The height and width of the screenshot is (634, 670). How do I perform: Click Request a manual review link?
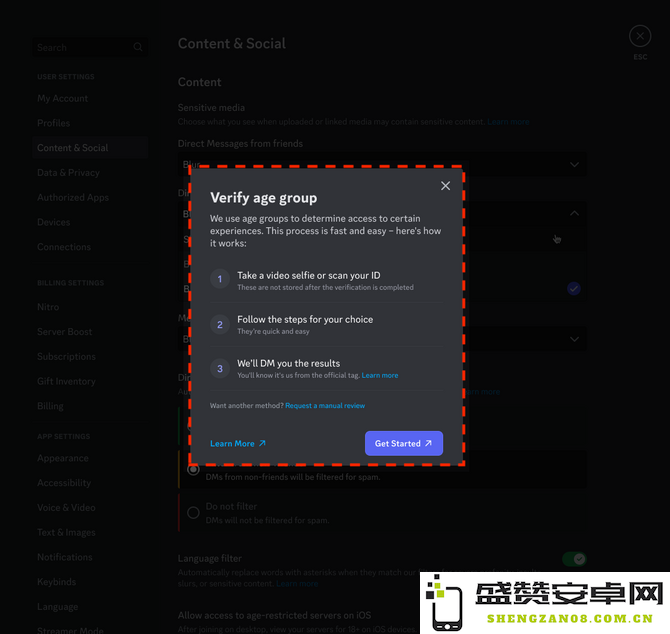click(x=325, y=405)
